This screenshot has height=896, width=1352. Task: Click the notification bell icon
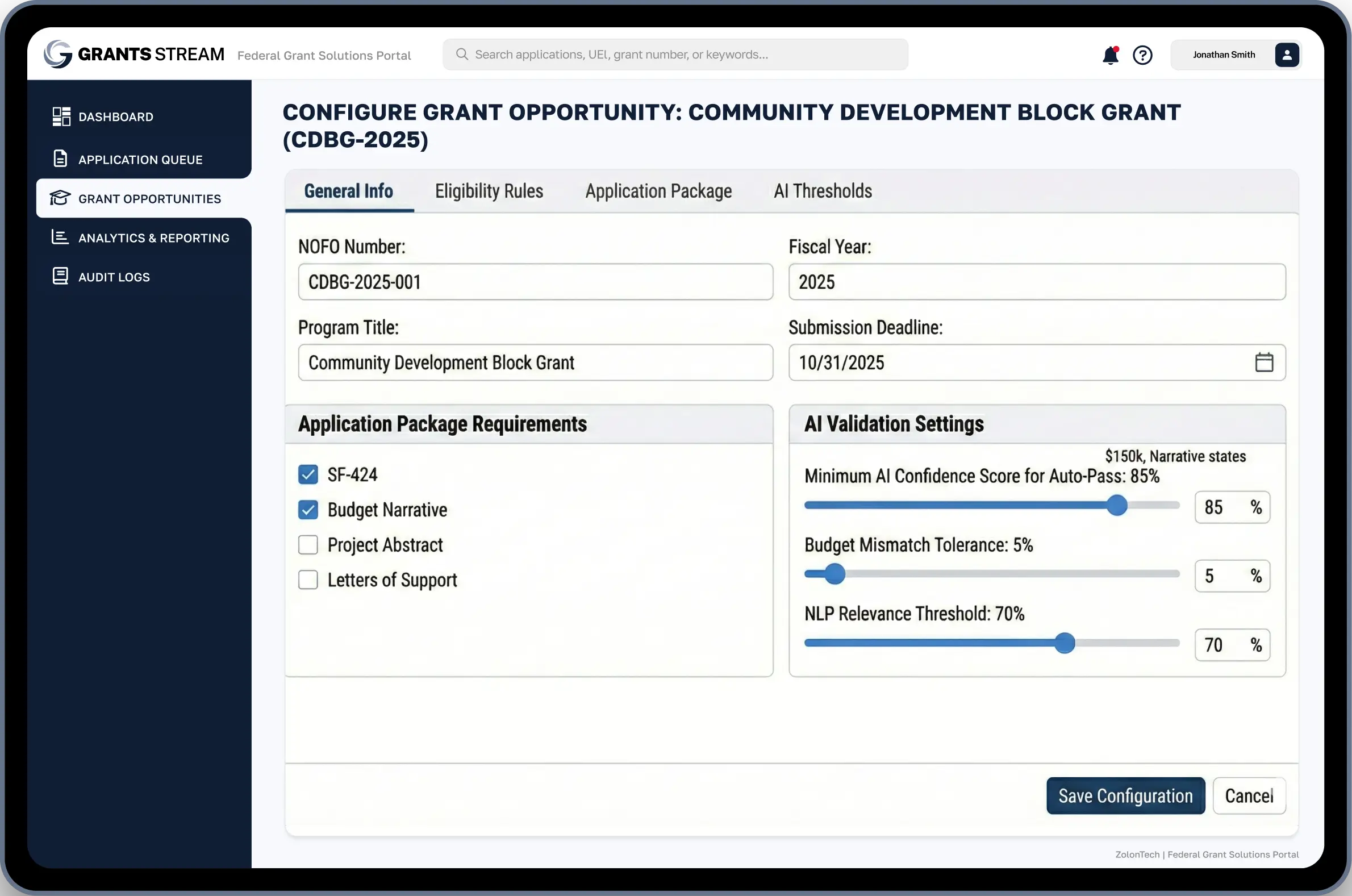point(1110,56)
